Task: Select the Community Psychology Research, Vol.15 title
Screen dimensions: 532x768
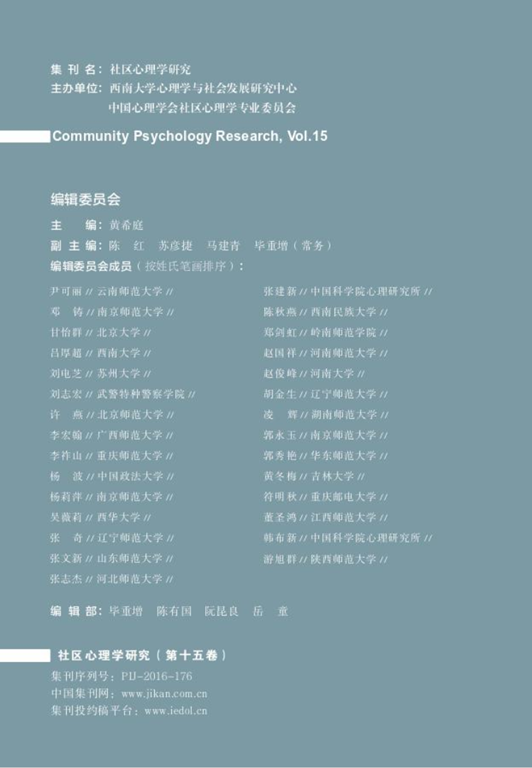Action: [190, 136]
